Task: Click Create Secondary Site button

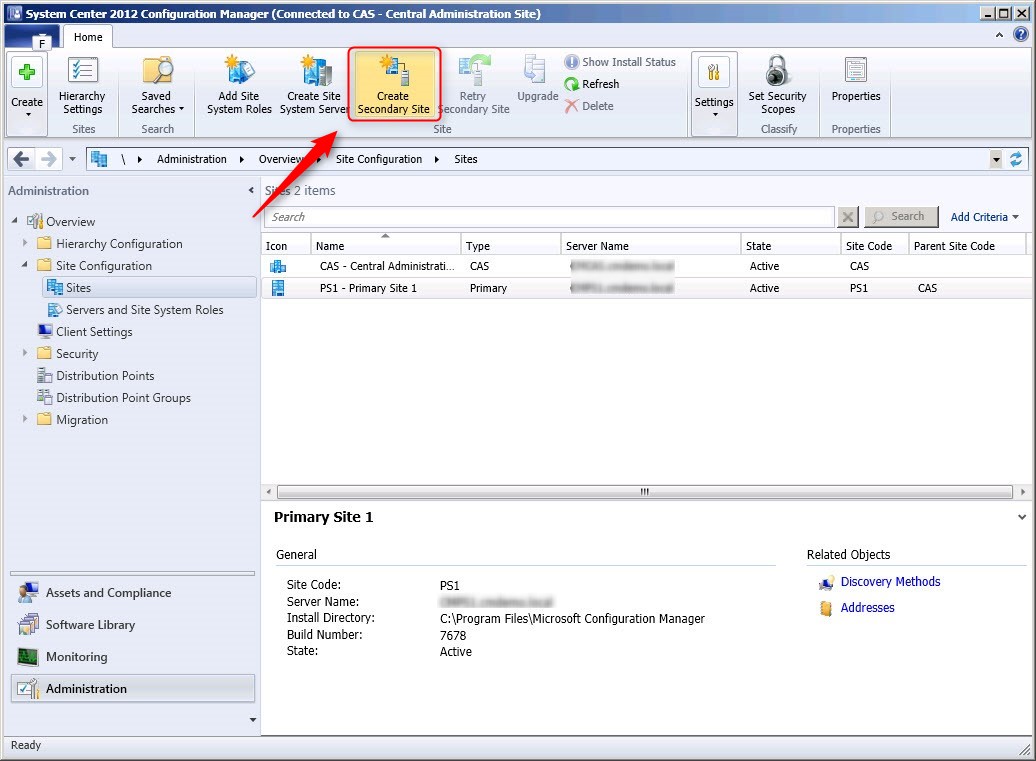Action: (394, 85)
